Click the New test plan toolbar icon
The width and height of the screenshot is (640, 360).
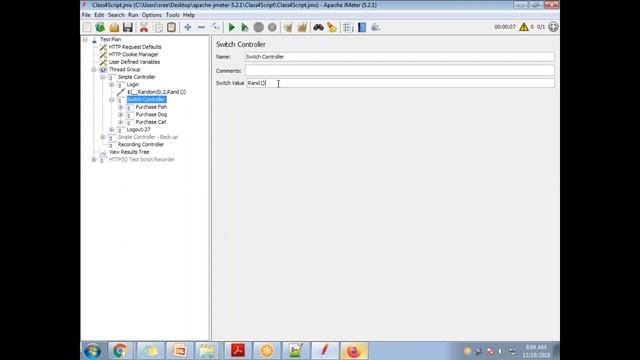(87, 27)
